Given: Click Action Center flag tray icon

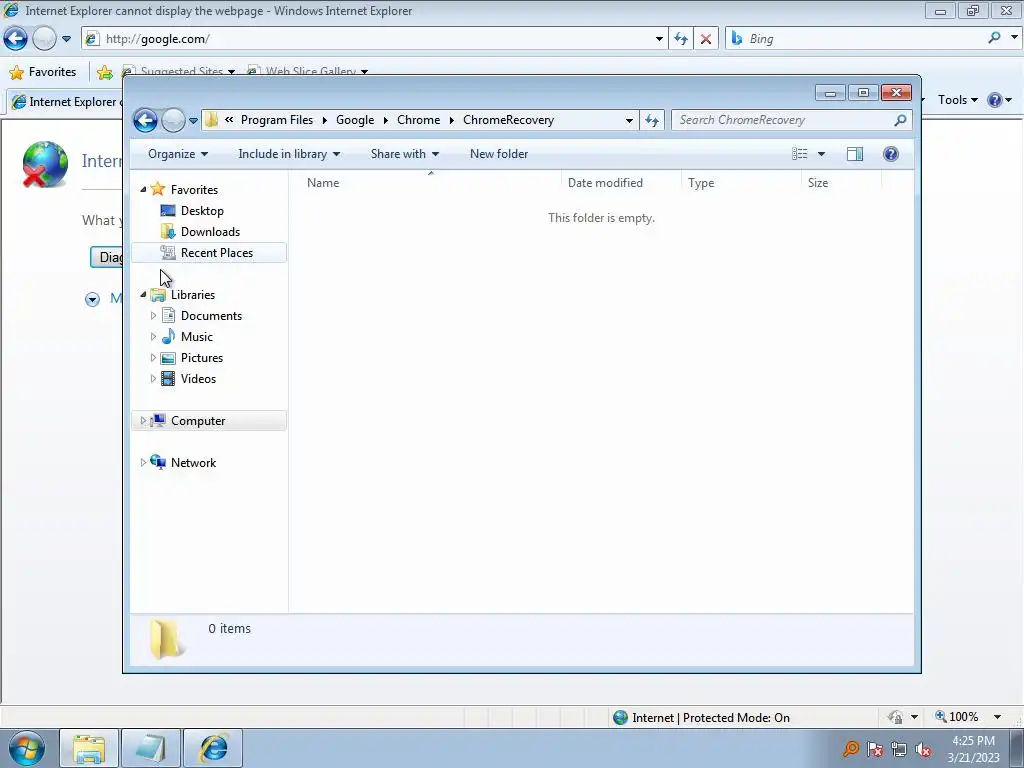Looking at the screenshot, I should tap(875, 749).
